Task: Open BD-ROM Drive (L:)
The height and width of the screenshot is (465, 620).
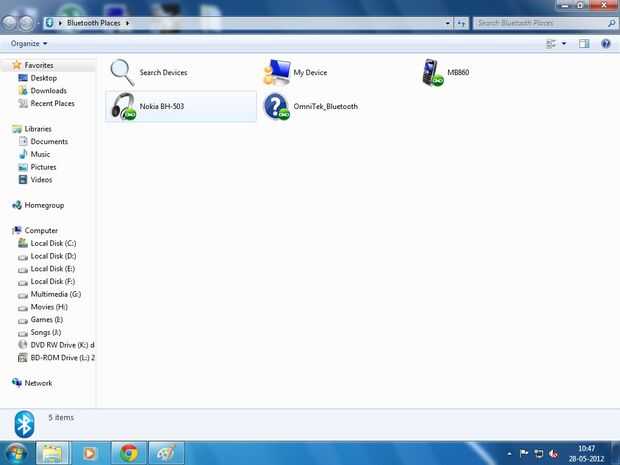Action: [x=62, y=357]
